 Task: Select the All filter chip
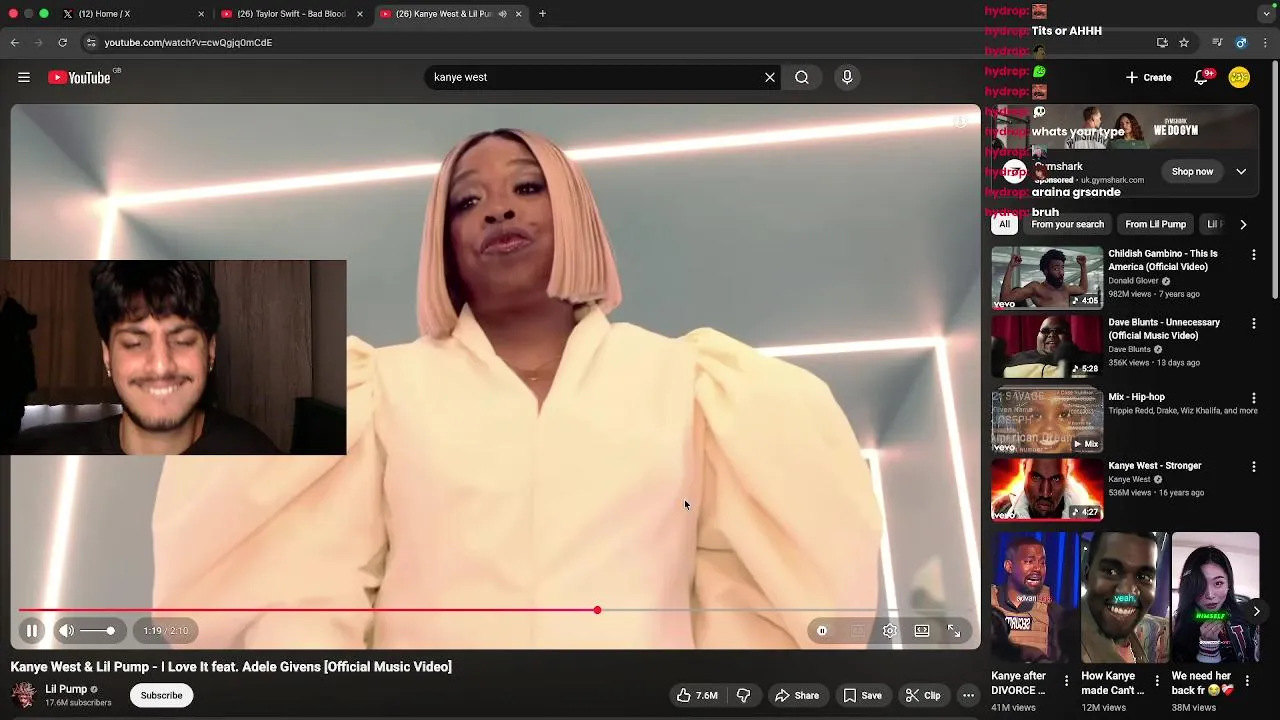tap(1004, 224)
